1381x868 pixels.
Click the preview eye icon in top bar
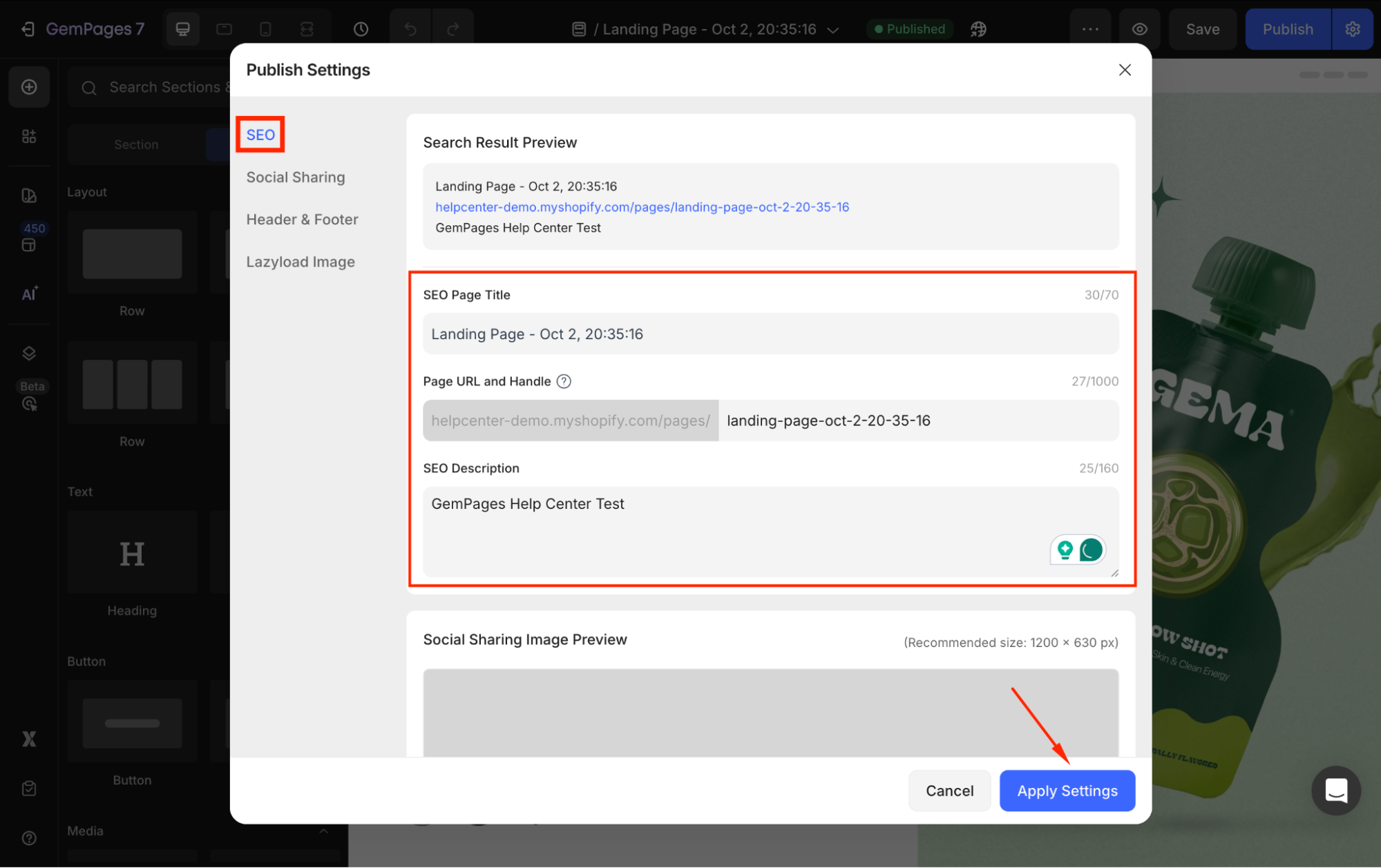[x=1140, y=29]
